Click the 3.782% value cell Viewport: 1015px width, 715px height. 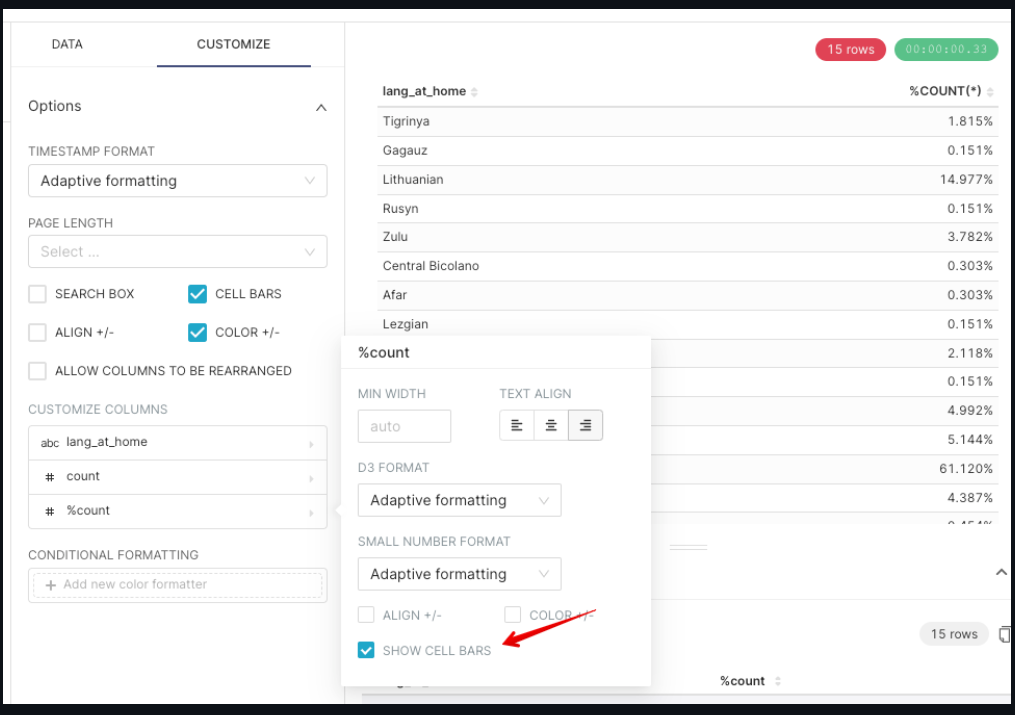[x=970, y=237]
